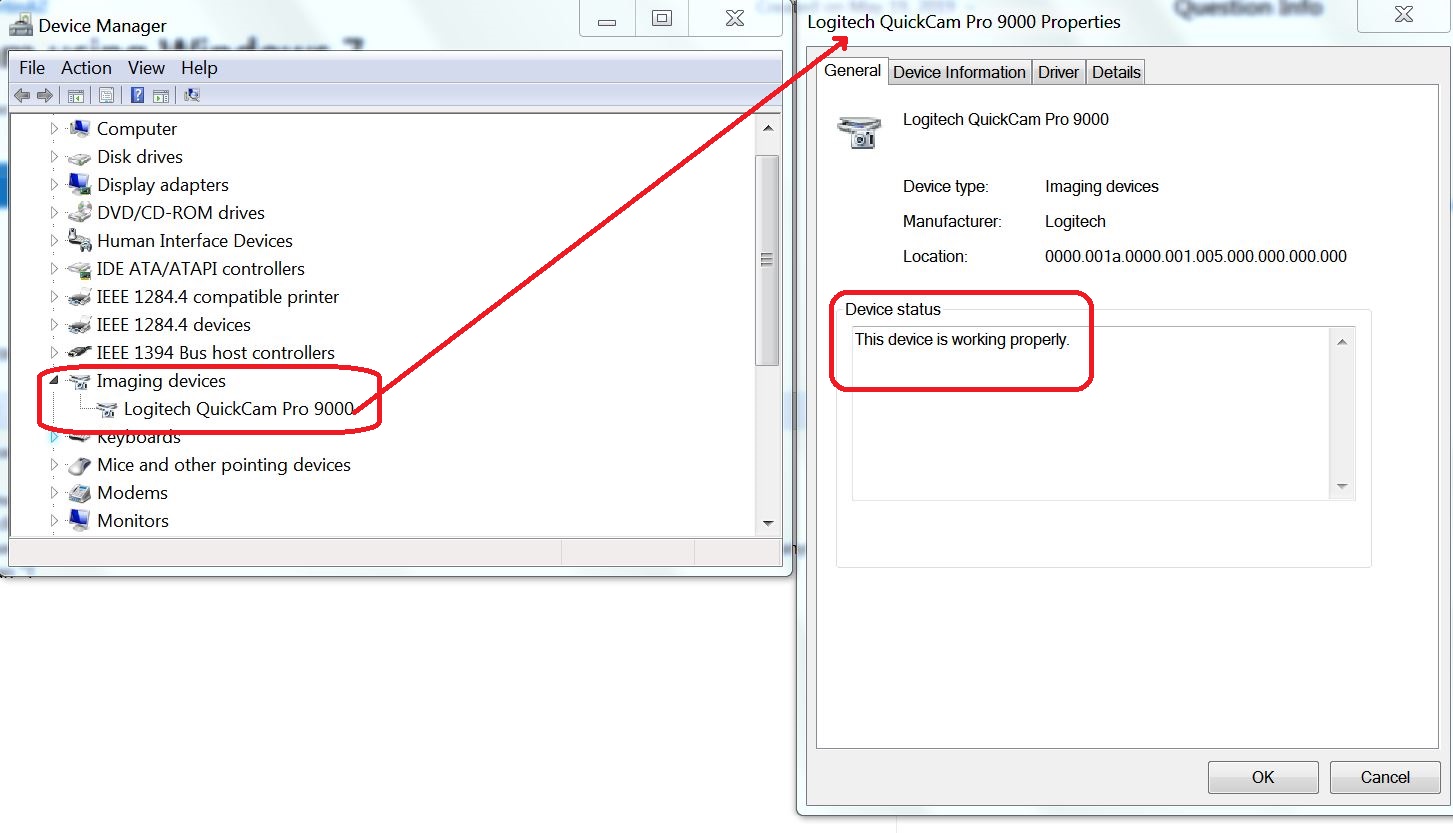Expand the Keyboards node
Screen dimensions: 1453x833
pos(55,437)
